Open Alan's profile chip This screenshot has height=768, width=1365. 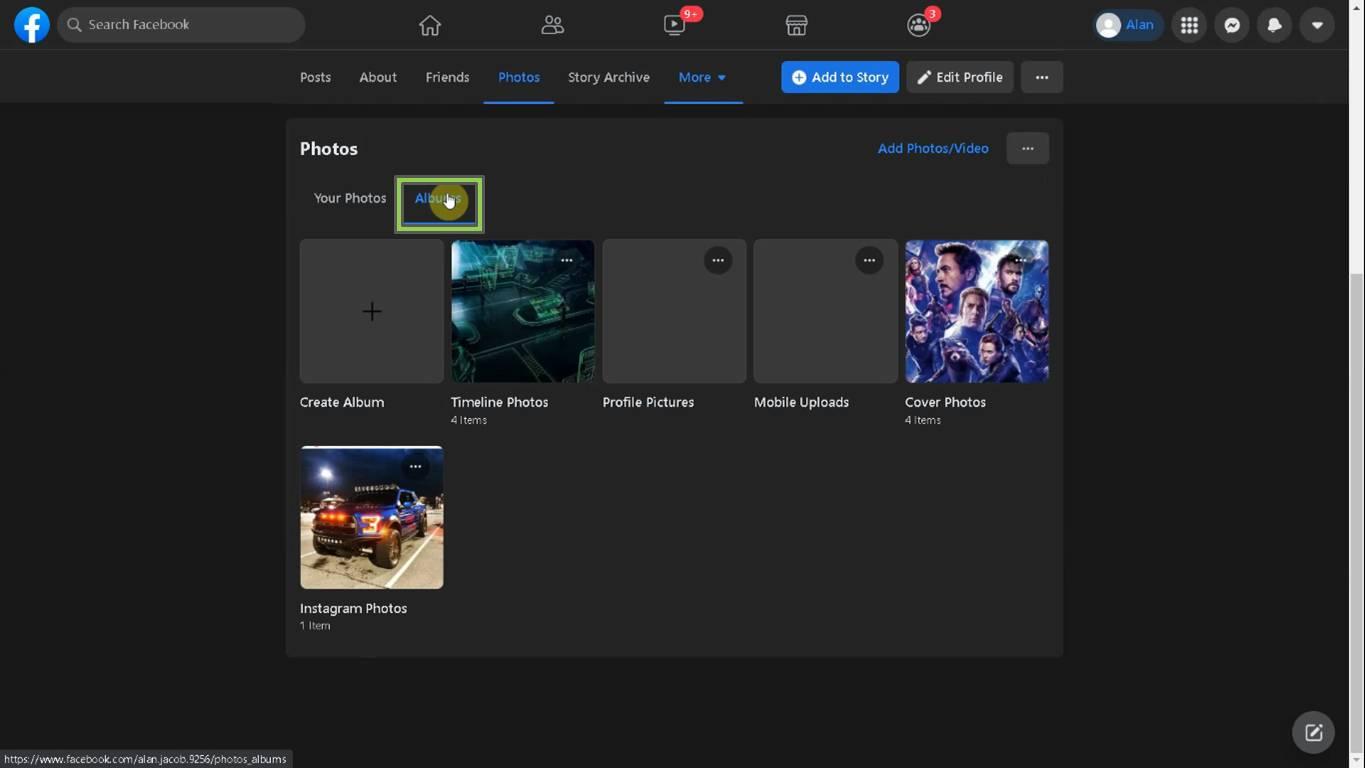click(x=1128, y=25)
